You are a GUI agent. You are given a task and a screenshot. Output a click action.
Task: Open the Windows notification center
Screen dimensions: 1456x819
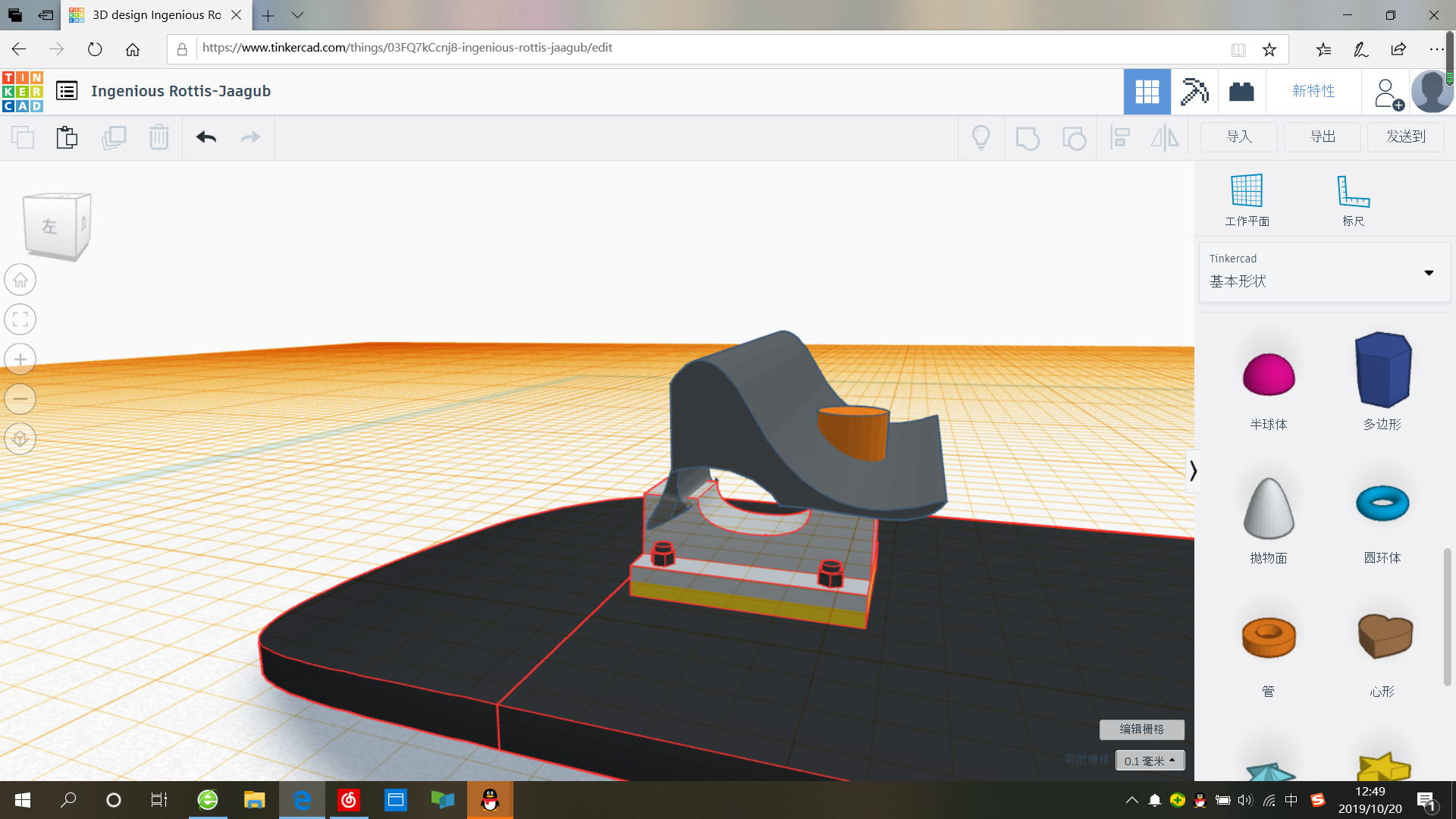[x=1426, y=801]
